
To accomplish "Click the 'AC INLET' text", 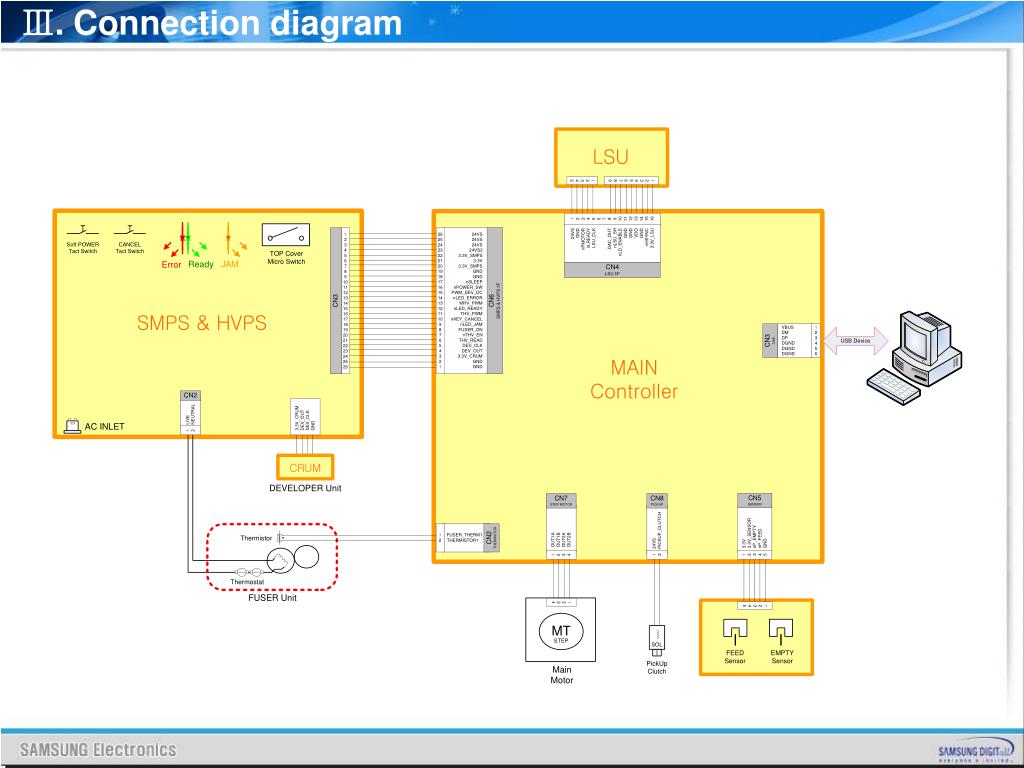I will tap(104, 426).
